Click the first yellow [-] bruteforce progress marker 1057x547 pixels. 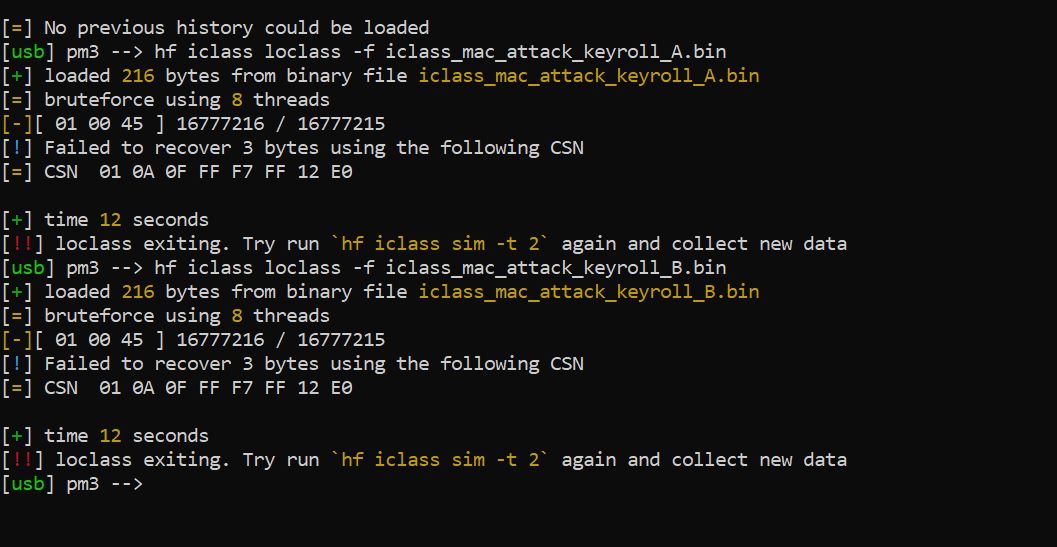(x=17, y=123)
